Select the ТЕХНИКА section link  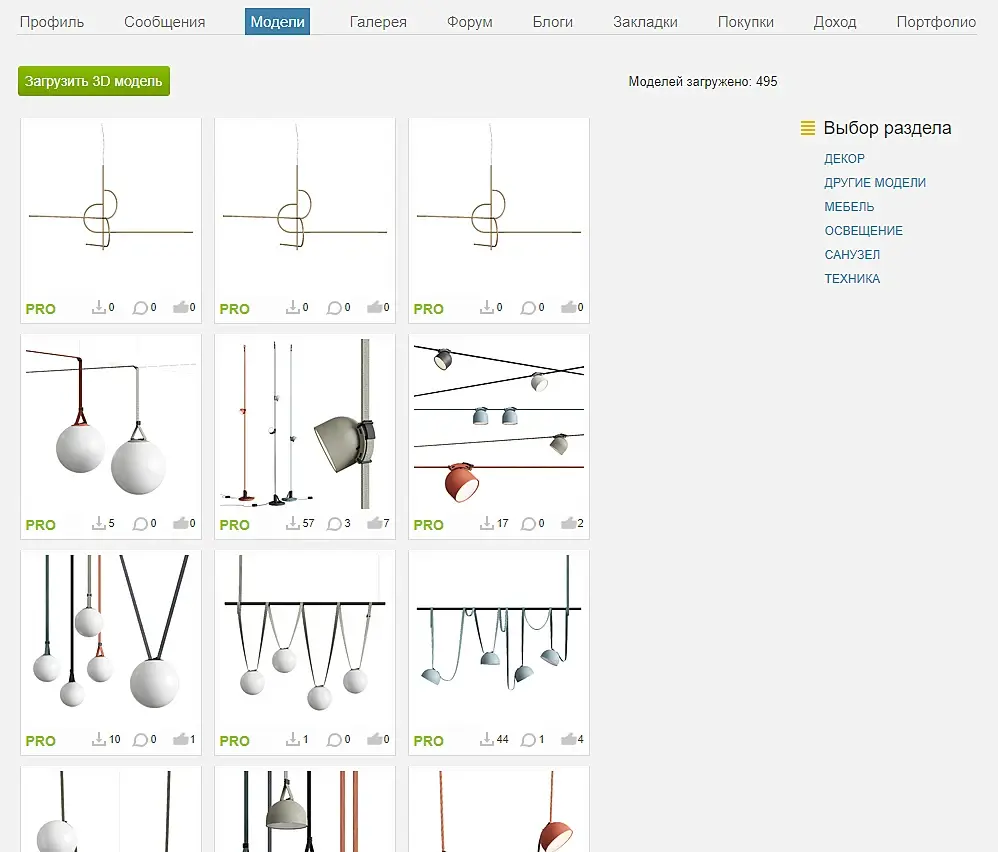(x=852, y=279)
